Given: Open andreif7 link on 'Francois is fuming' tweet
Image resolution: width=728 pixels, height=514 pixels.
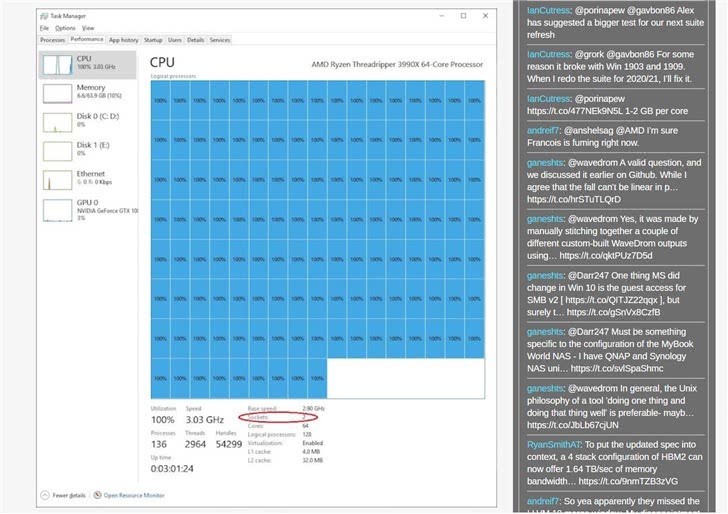Looking at the screenshot, I should [543, 130].
